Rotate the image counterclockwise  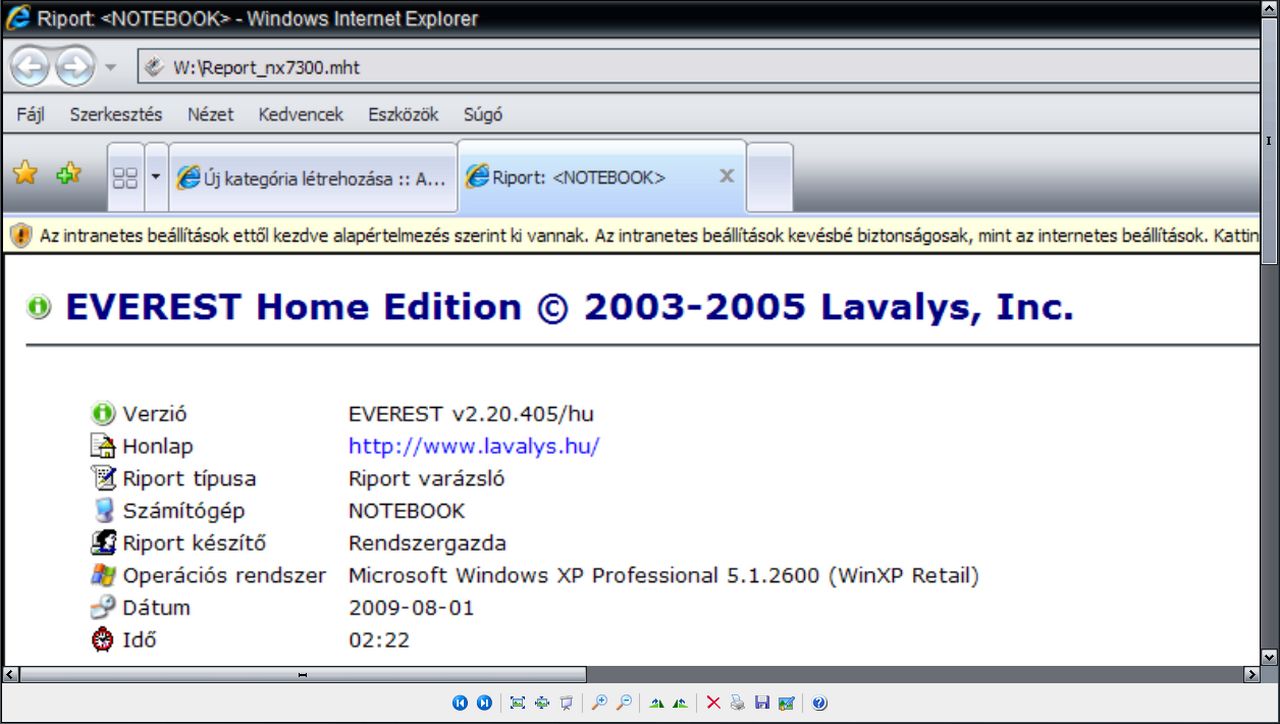pyautogui.click(x=680, y=703)
